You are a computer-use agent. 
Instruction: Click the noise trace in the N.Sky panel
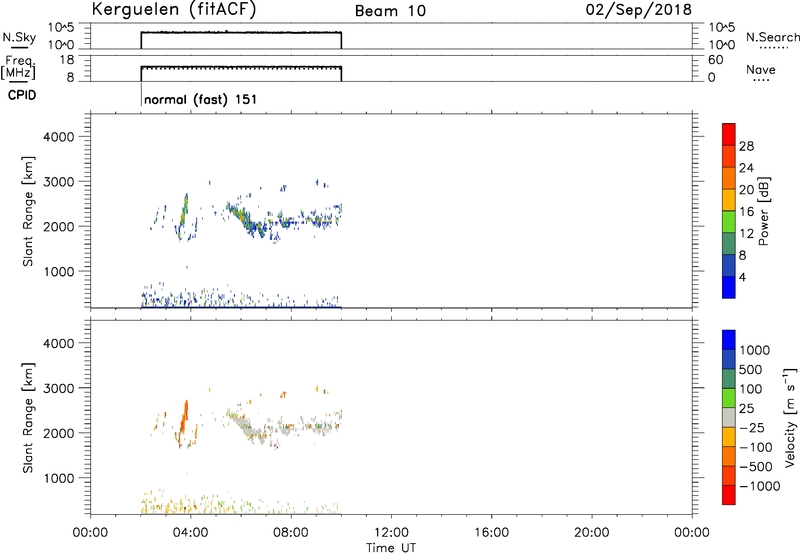(241, 33)
